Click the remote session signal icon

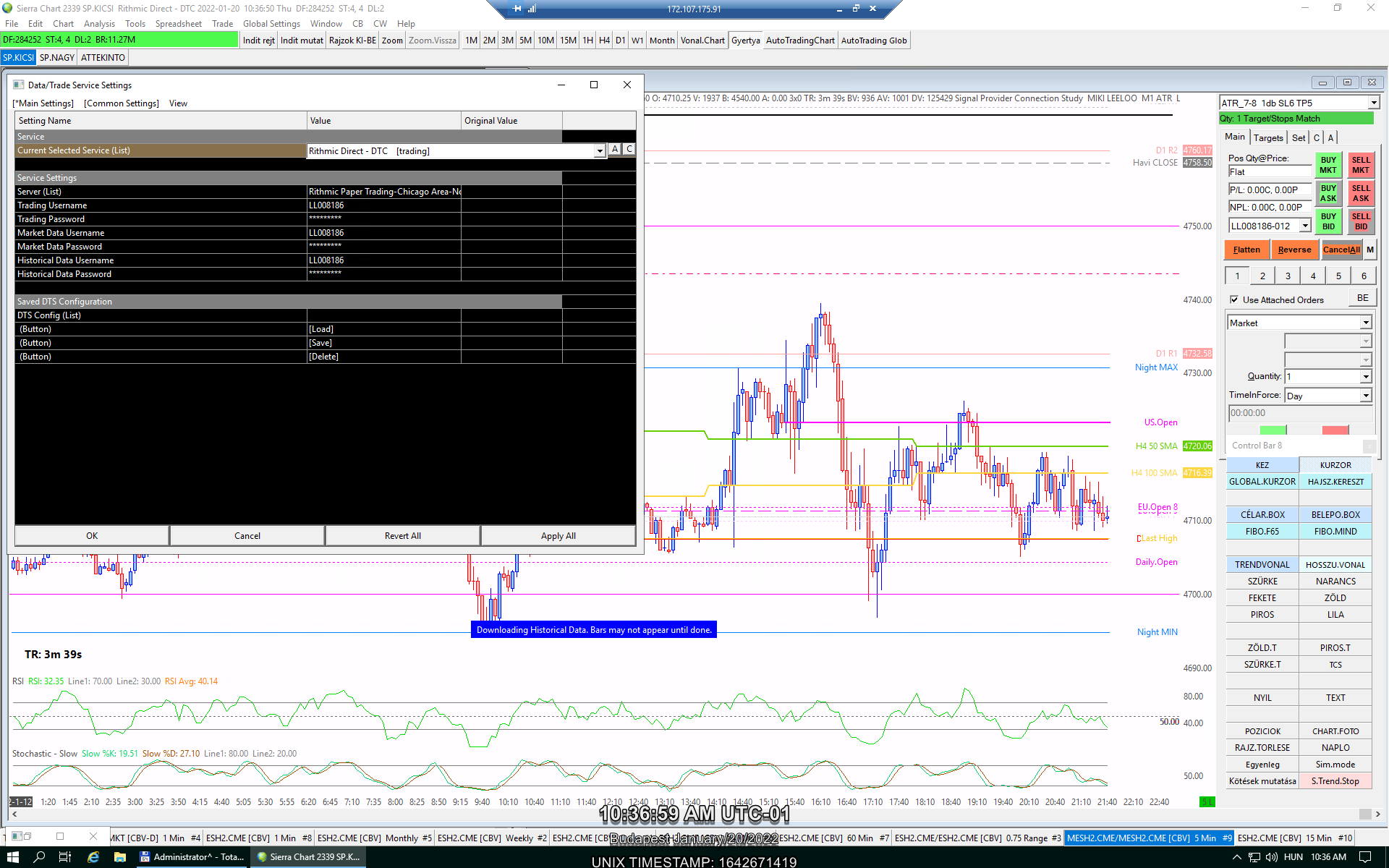tap(532, 9)
